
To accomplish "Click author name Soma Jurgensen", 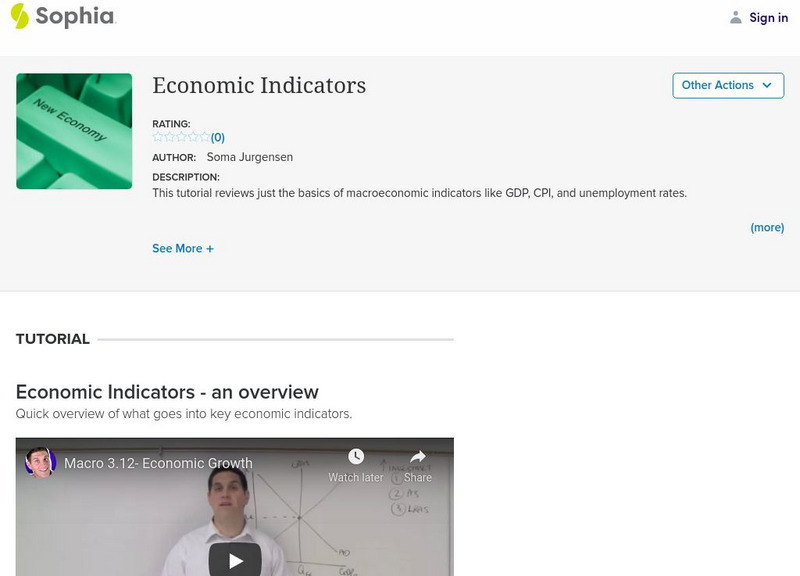I will click(250, 157).
